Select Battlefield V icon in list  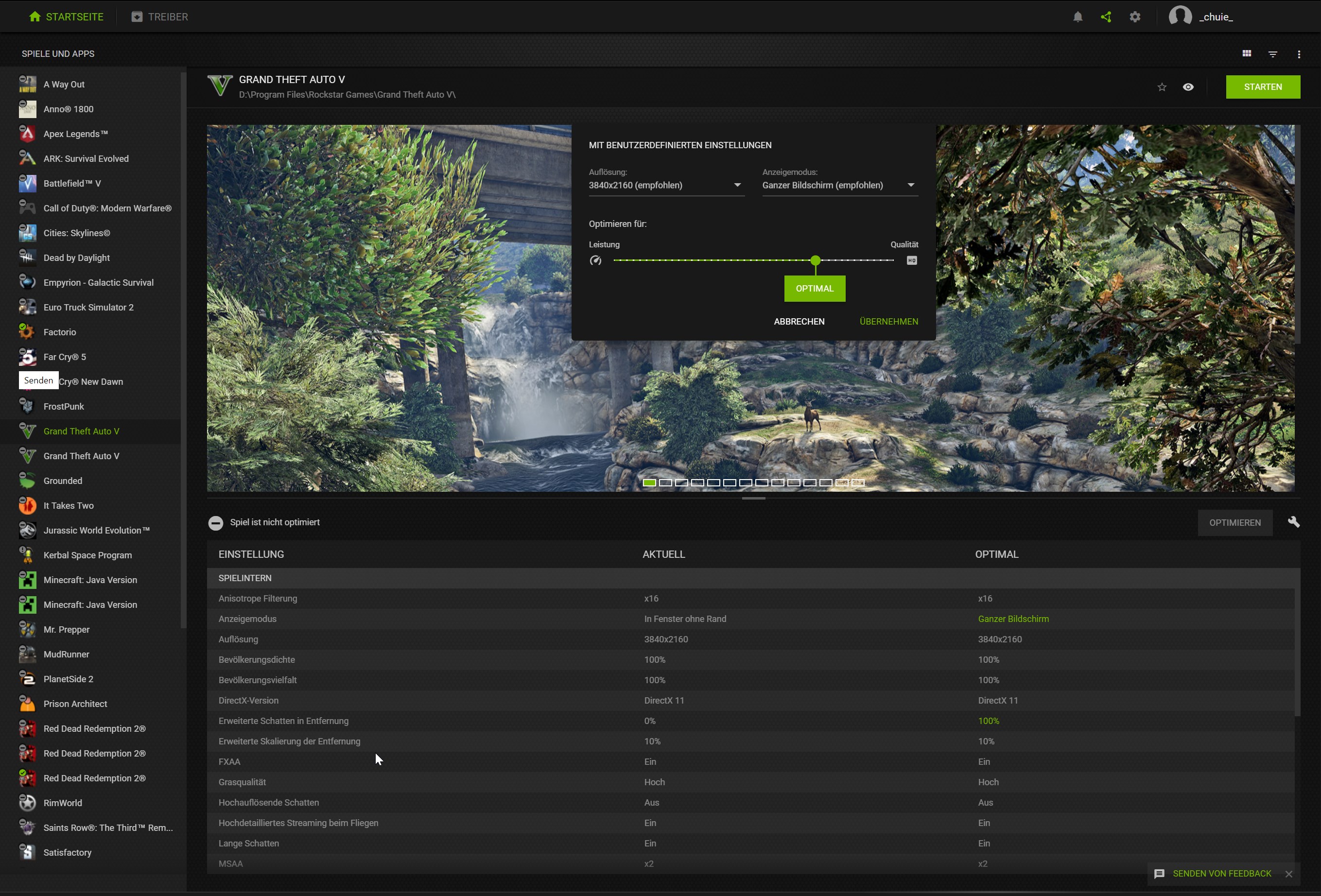(27, 183)
